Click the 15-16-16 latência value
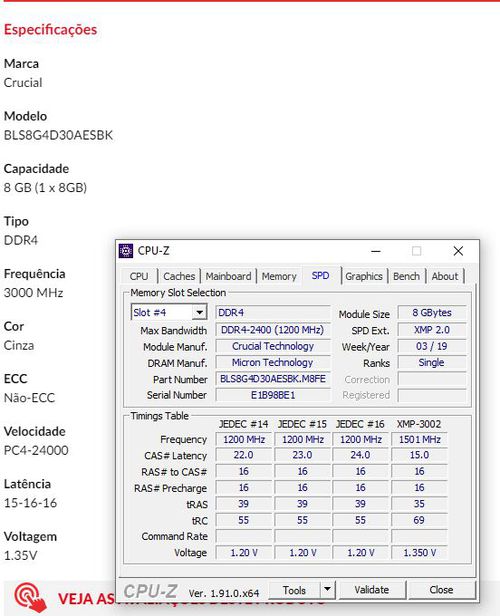Viewport: 500px width, 616px height. pyautogui.click(x=30, y=503)
